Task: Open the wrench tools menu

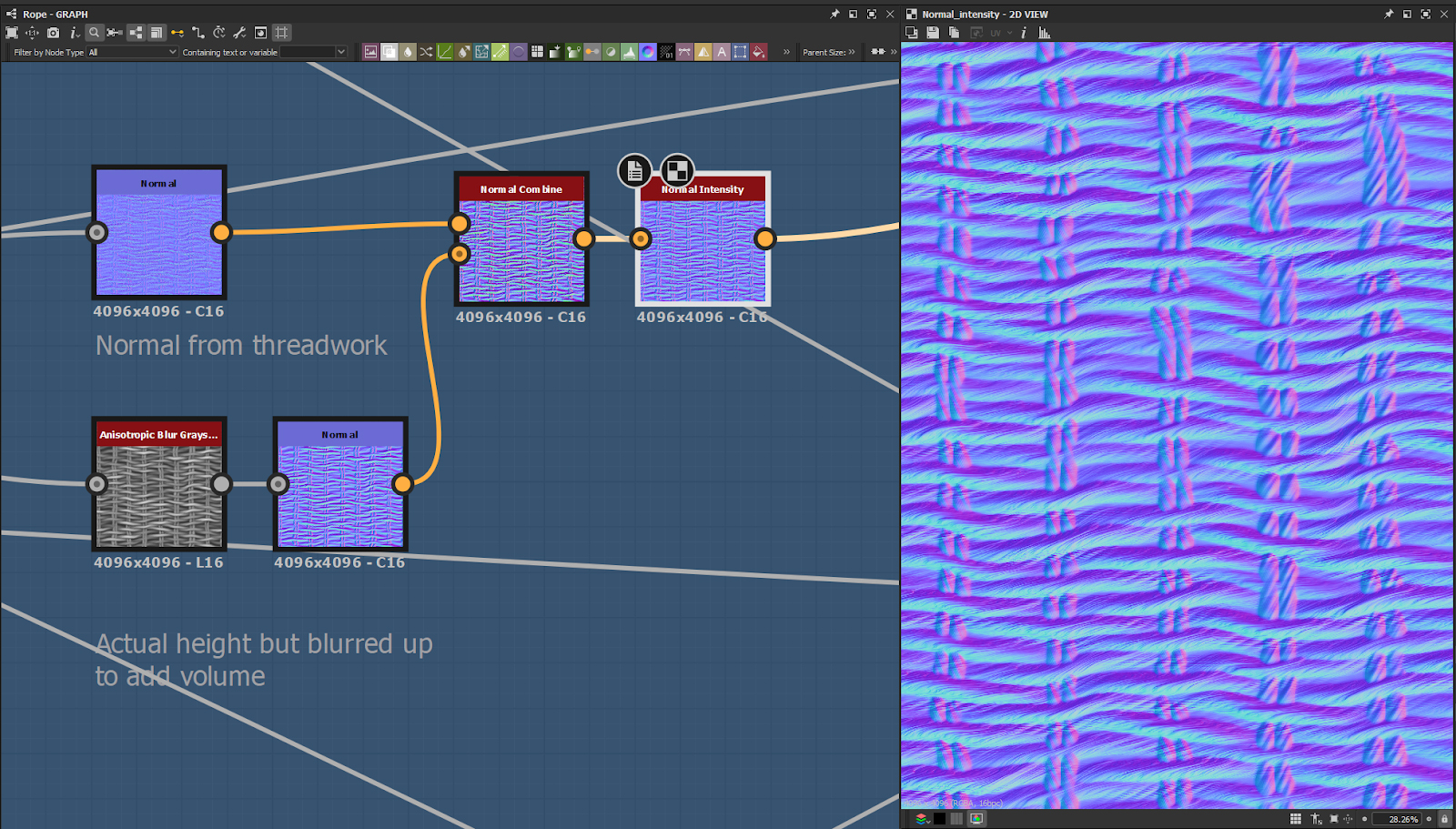Action: tap(240, 33)
